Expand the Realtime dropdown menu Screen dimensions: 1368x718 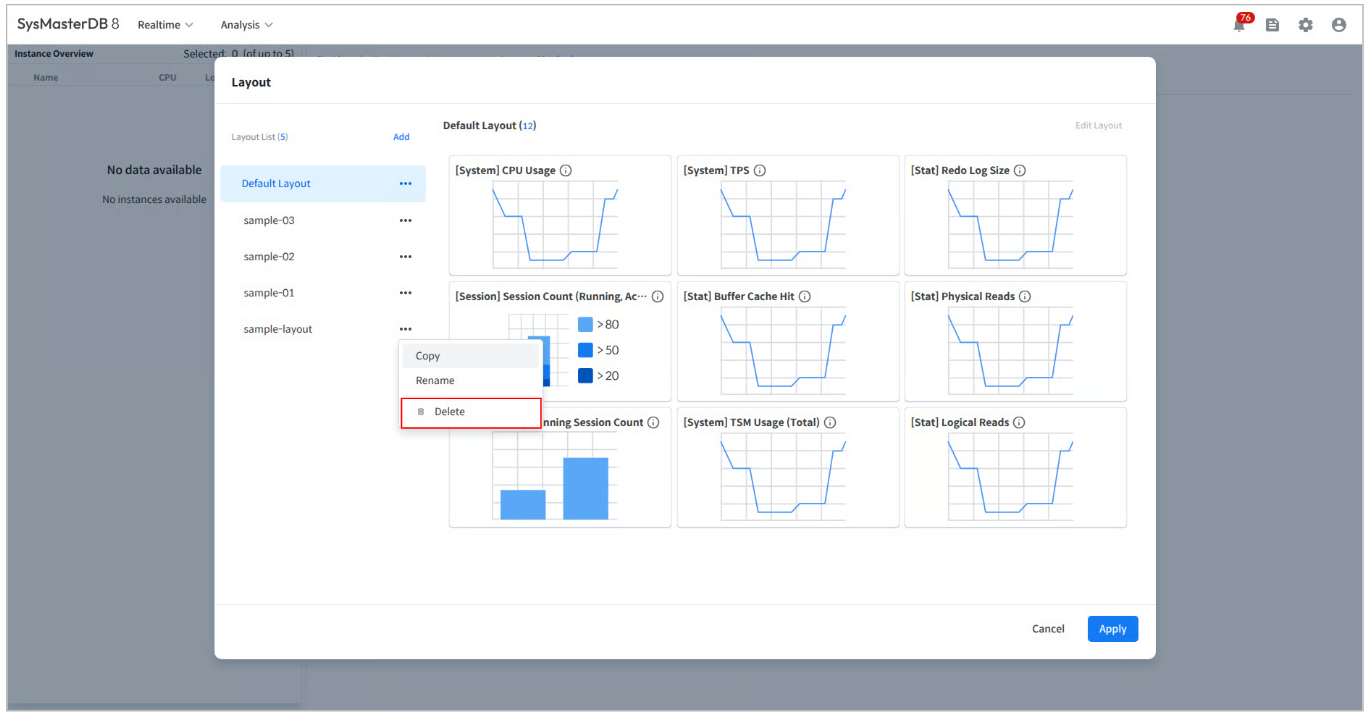pyautogui.click(x=165, y=25)
